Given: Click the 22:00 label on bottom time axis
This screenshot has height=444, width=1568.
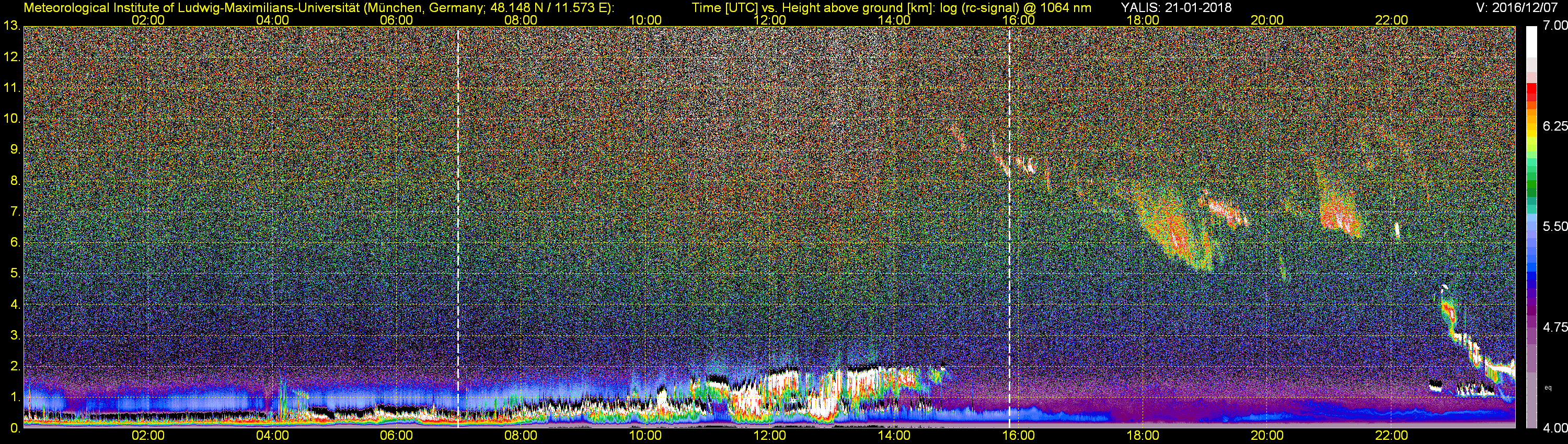Looking at the screenshot, I should 1391,436.
